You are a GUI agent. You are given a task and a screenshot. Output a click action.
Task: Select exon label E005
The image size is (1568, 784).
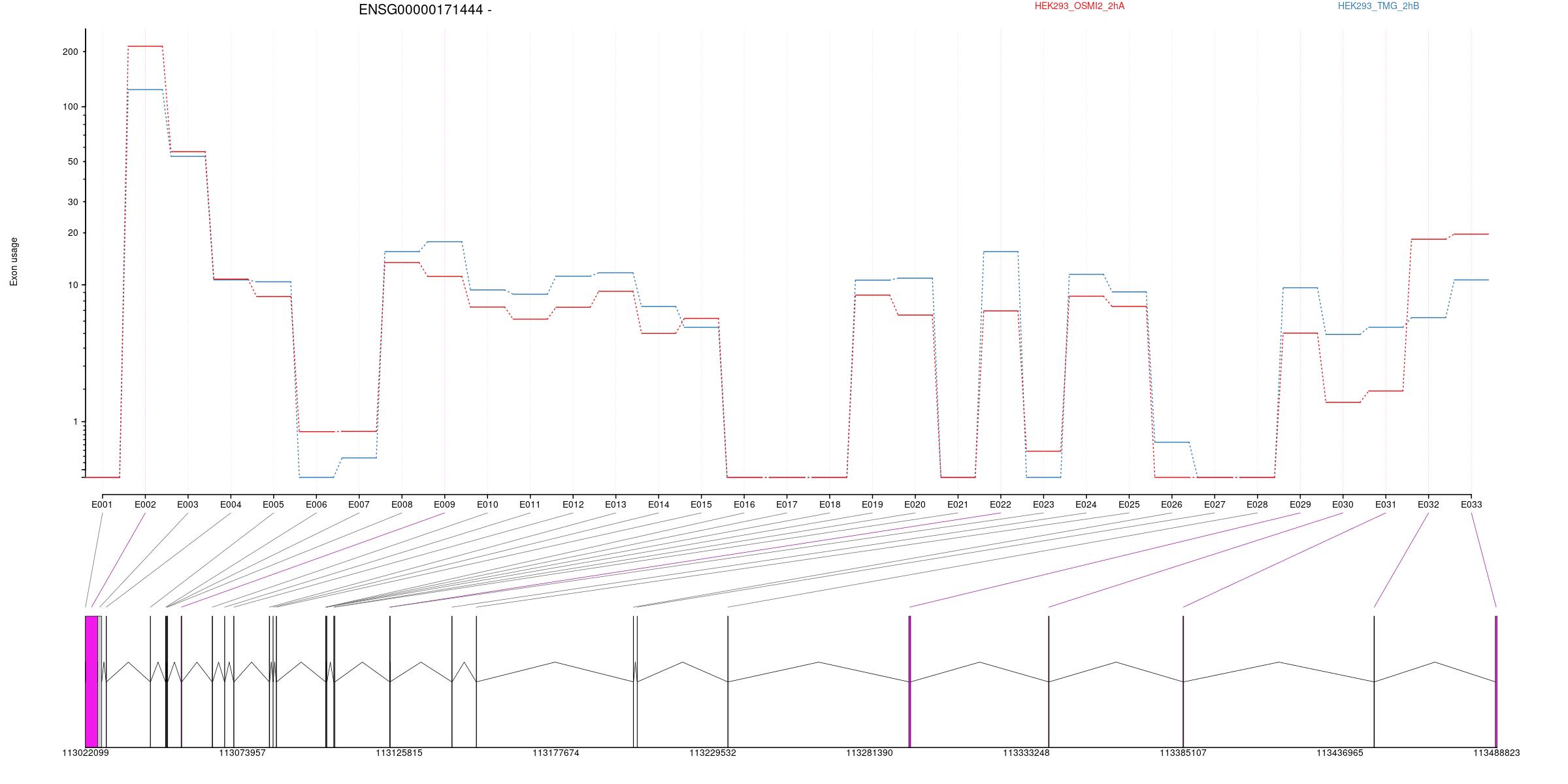[x=273, y=504]
